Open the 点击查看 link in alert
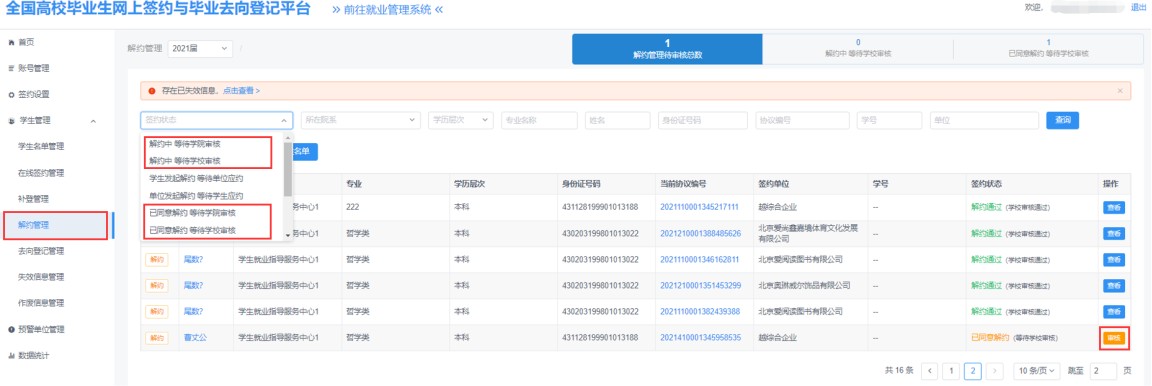 click(241, 90)
